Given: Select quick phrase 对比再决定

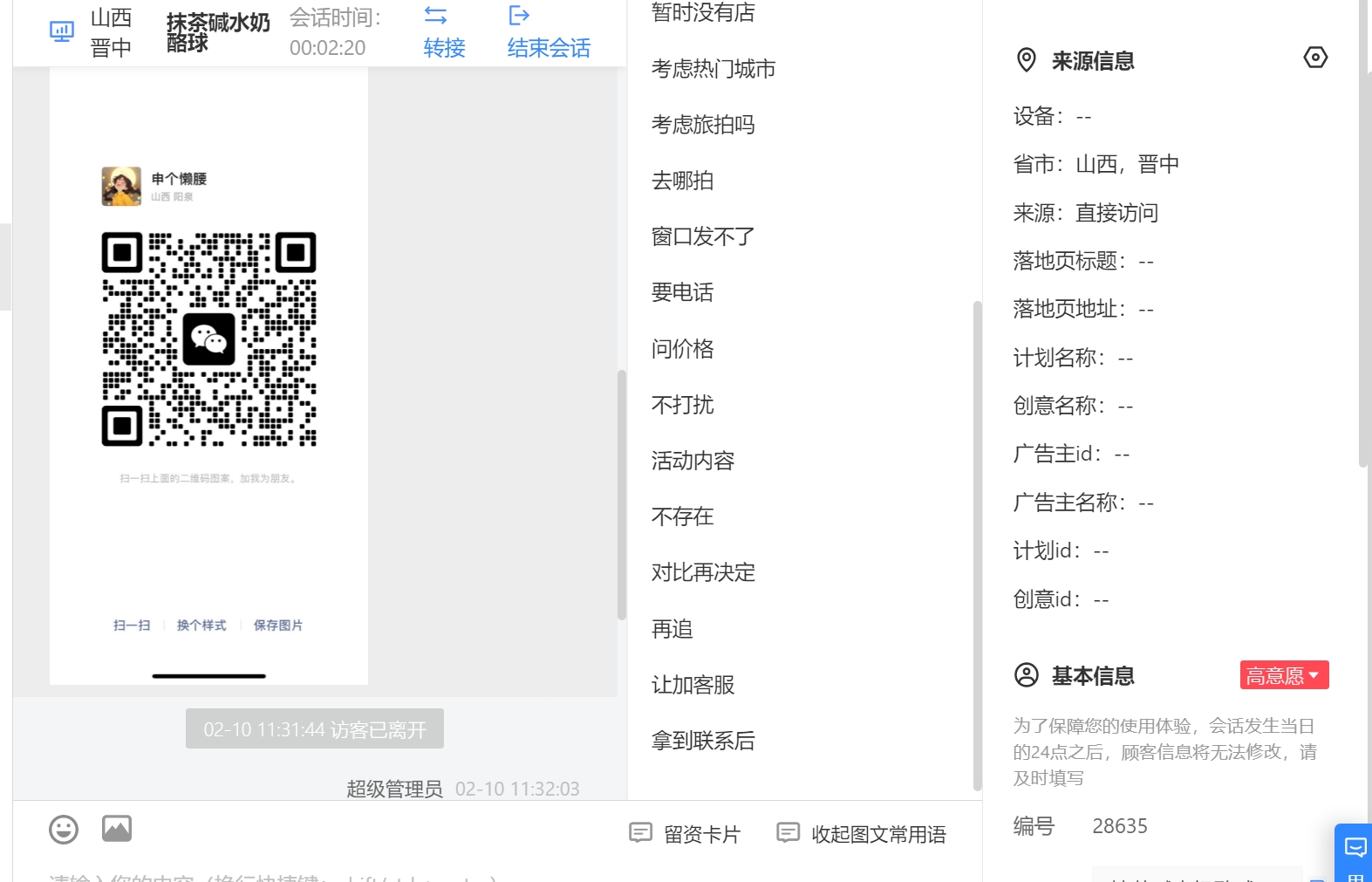Looking at the screenshot, I should (703, 572).
